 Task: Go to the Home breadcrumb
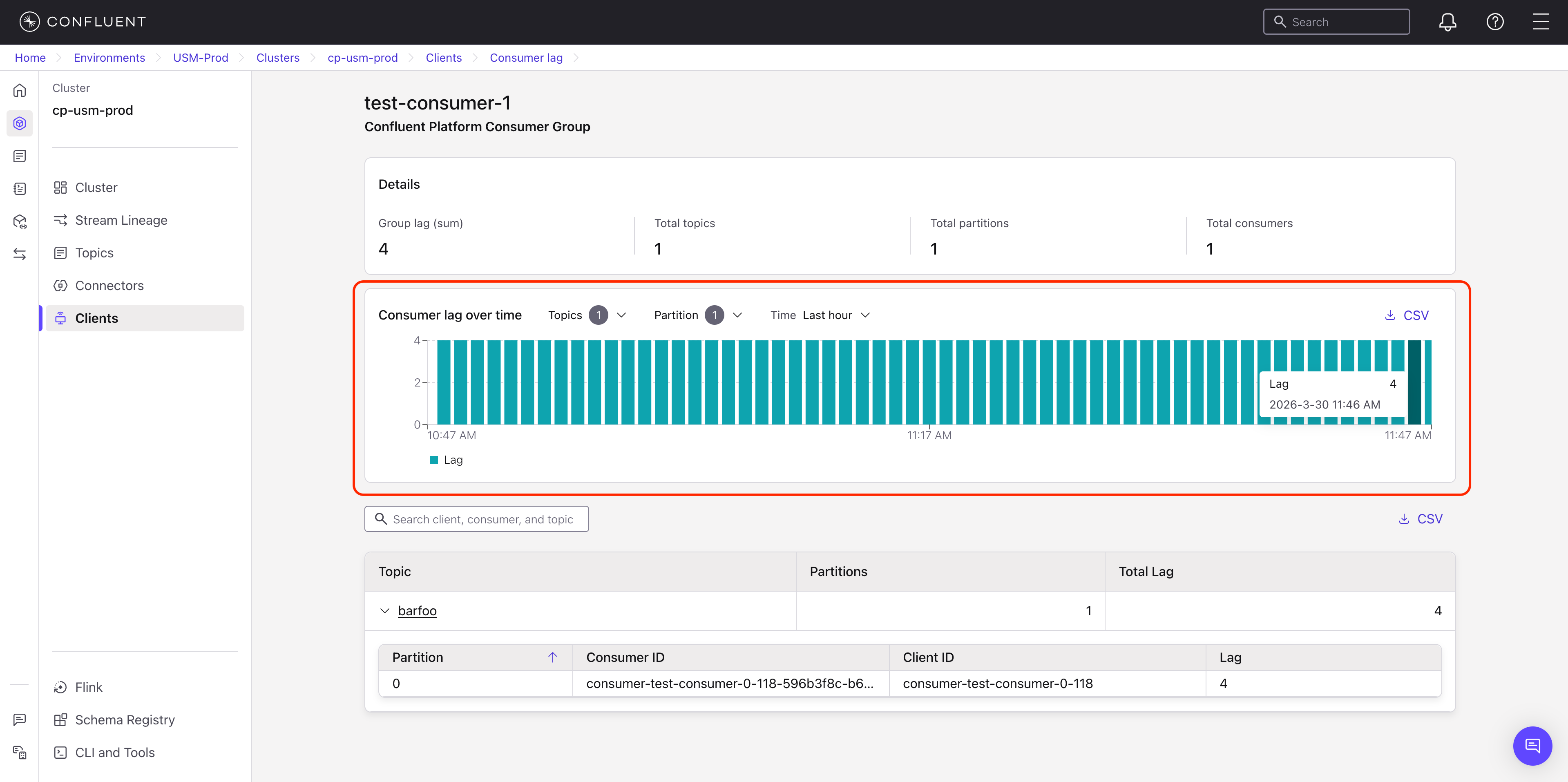tap(30, 57)
